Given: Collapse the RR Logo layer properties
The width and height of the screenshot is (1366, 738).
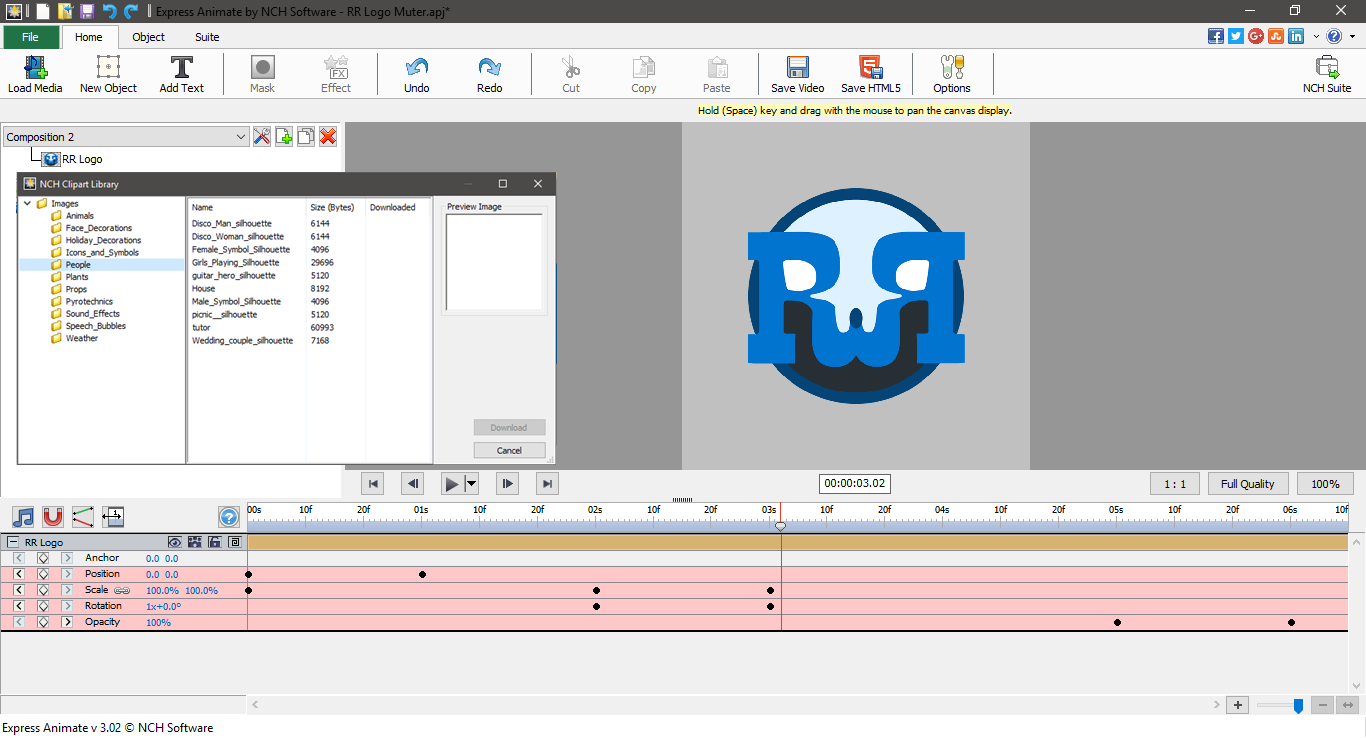Looking at the screenshot, I should coord(12,542).
